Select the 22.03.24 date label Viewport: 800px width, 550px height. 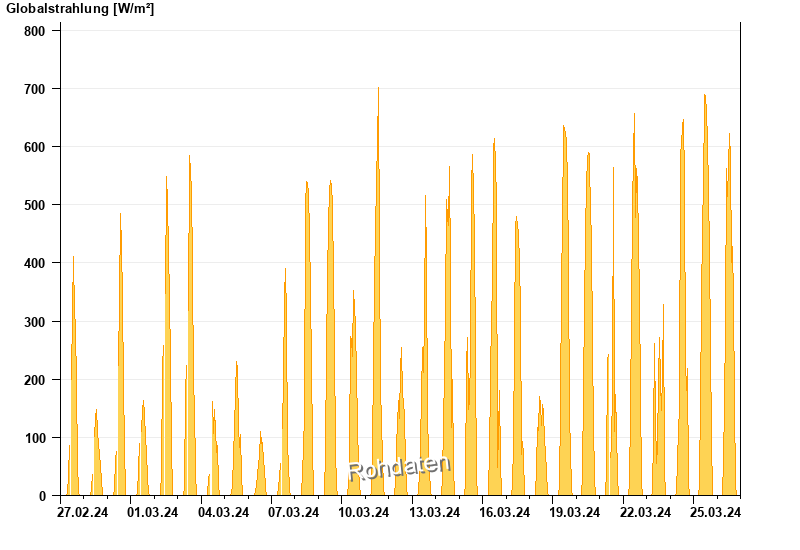click(645, 512)
